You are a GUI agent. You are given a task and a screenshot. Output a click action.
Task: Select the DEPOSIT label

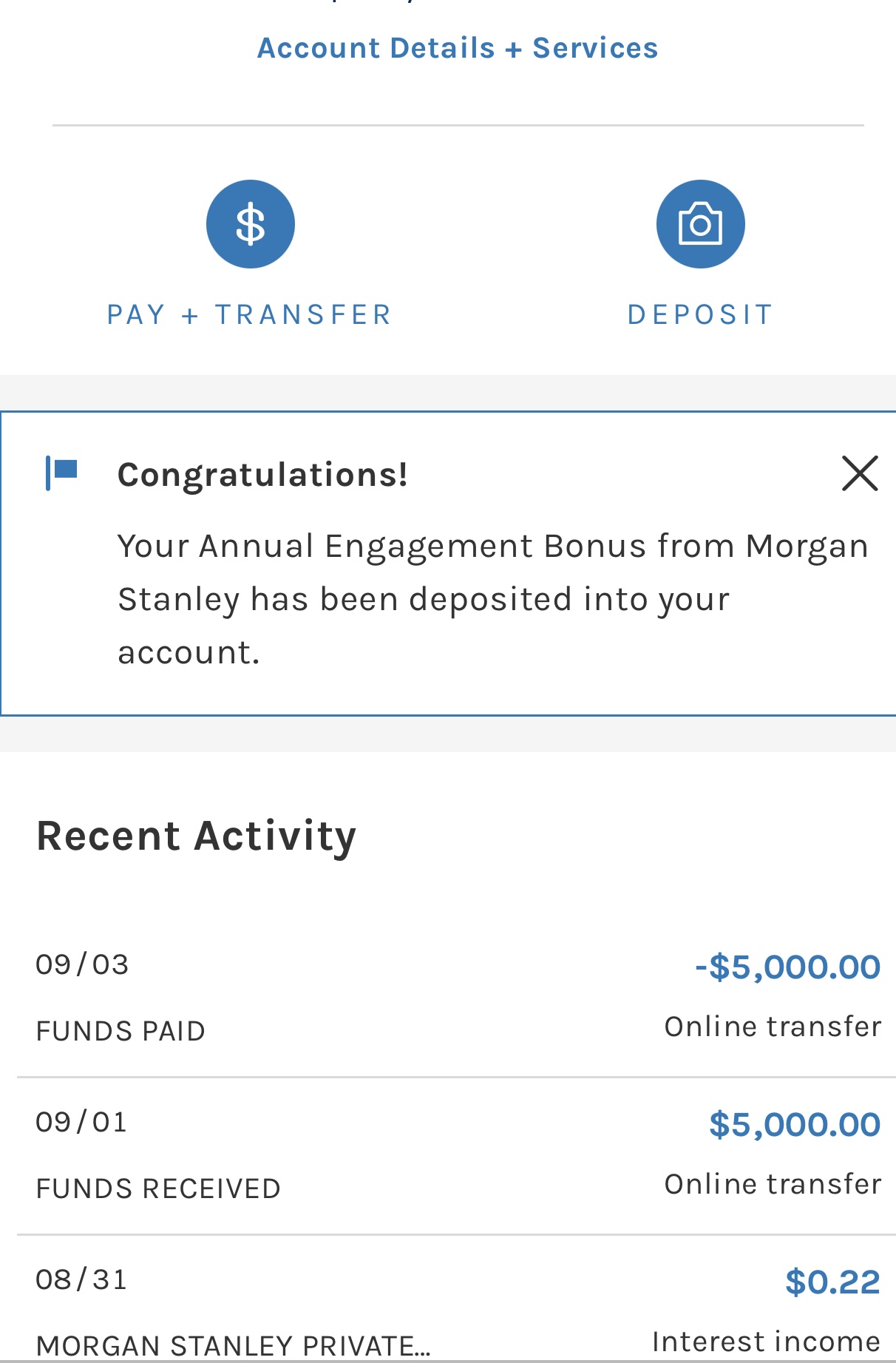(700, 315)
